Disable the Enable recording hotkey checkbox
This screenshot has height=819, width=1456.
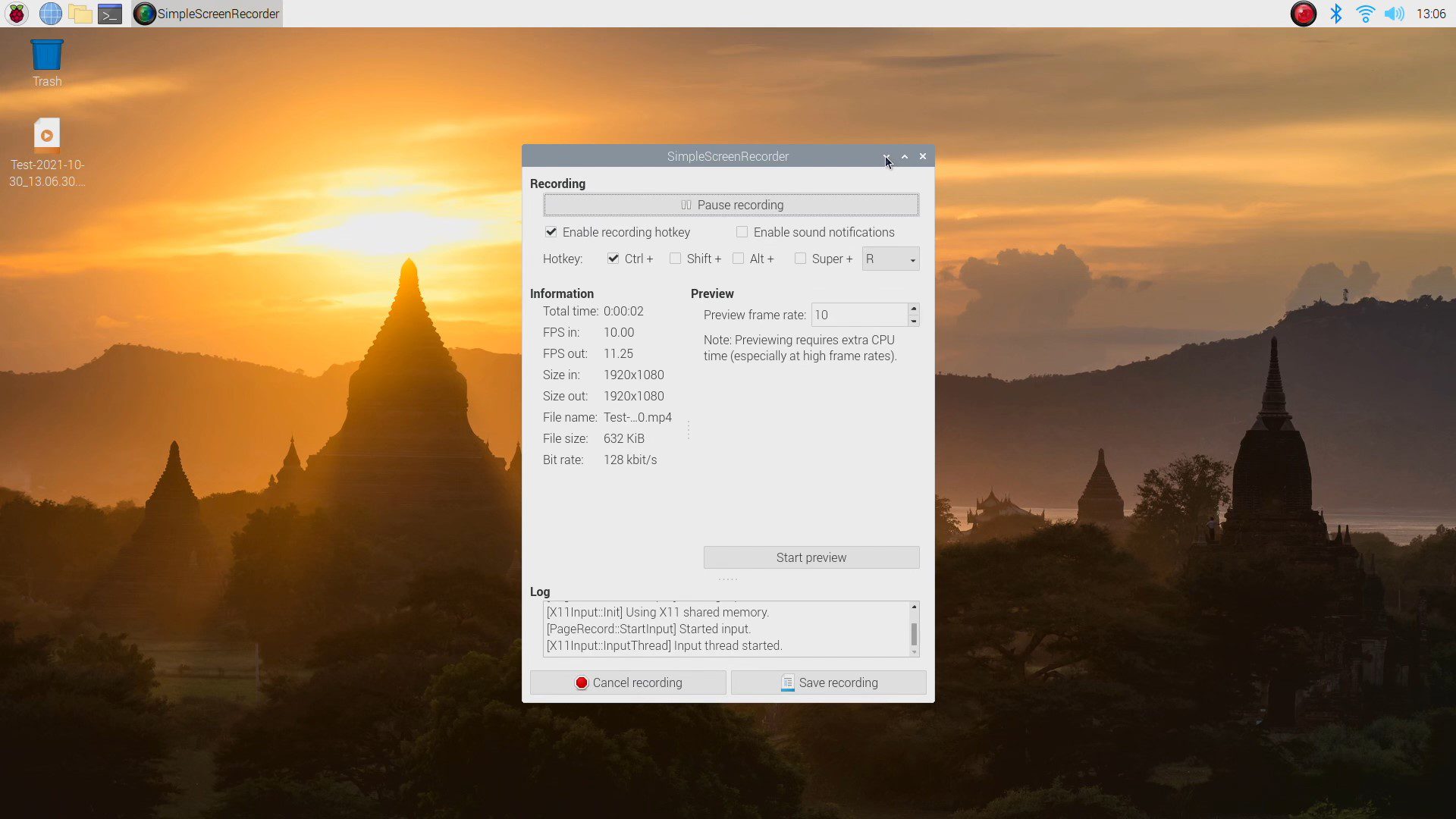click(551, 232)
